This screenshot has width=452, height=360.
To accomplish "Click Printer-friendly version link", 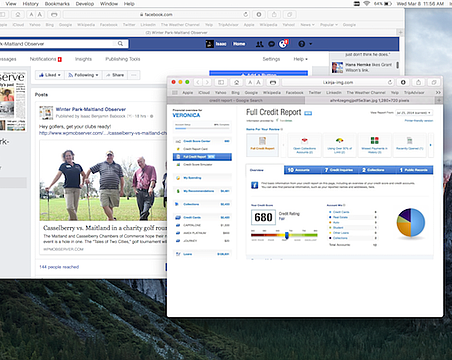I will tap(419, 121).
